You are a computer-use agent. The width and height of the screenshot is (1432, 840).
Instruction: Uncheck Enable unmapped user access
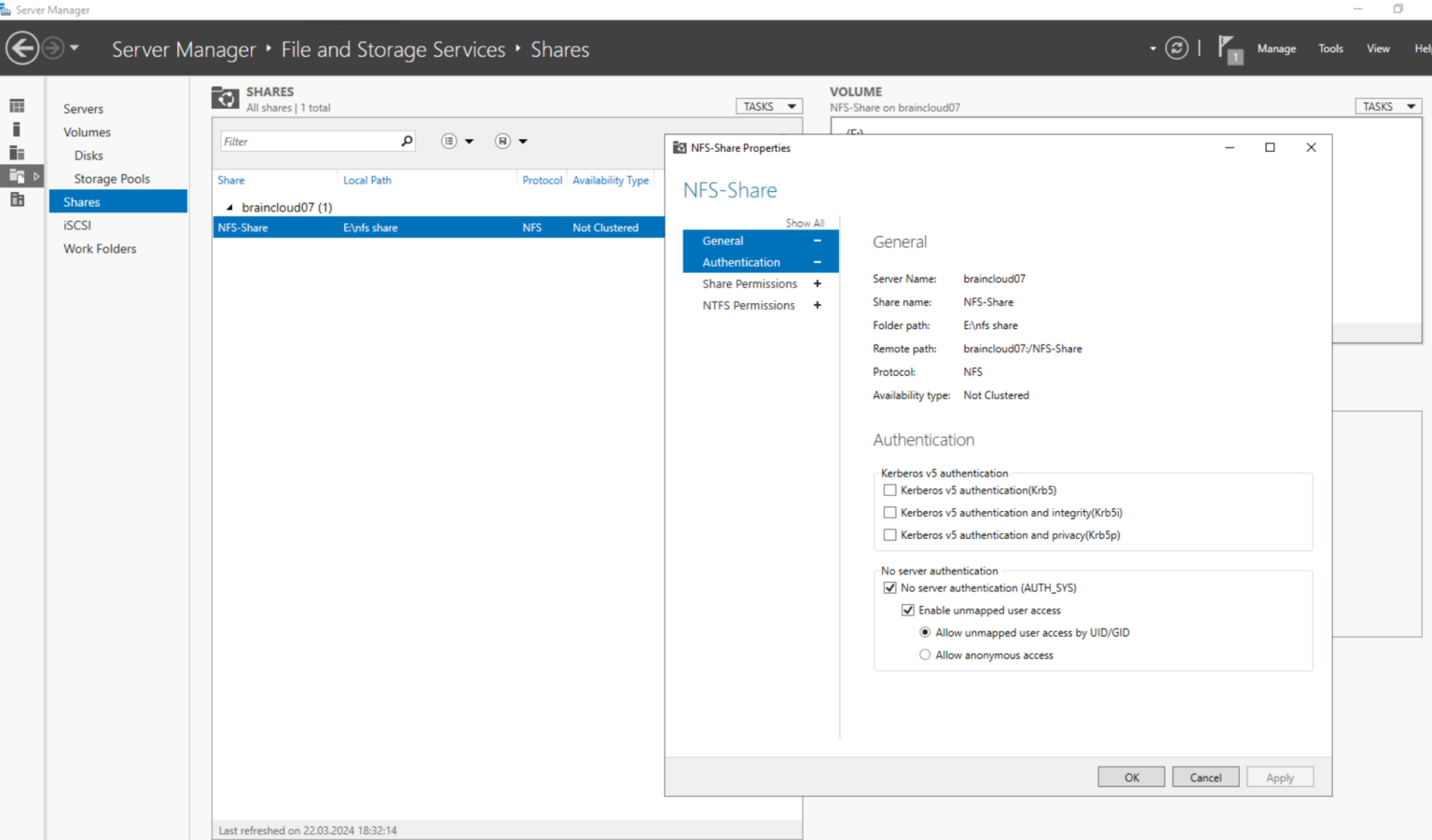pyautogui.click(x=907, y=610)
